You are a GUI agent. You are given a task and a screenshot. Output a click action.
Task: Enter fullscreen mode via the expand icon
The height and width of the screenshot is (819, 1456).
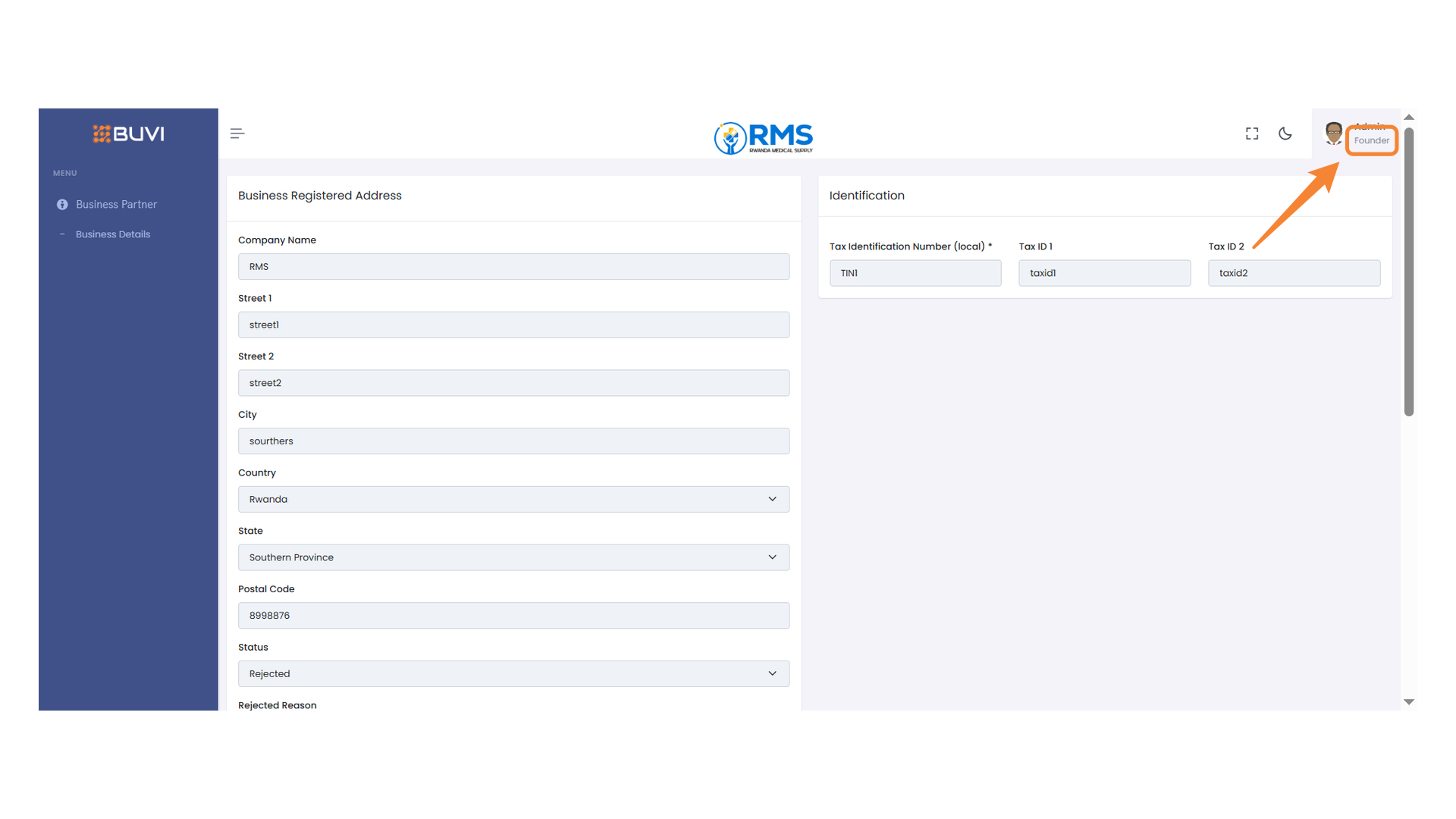1251,133
